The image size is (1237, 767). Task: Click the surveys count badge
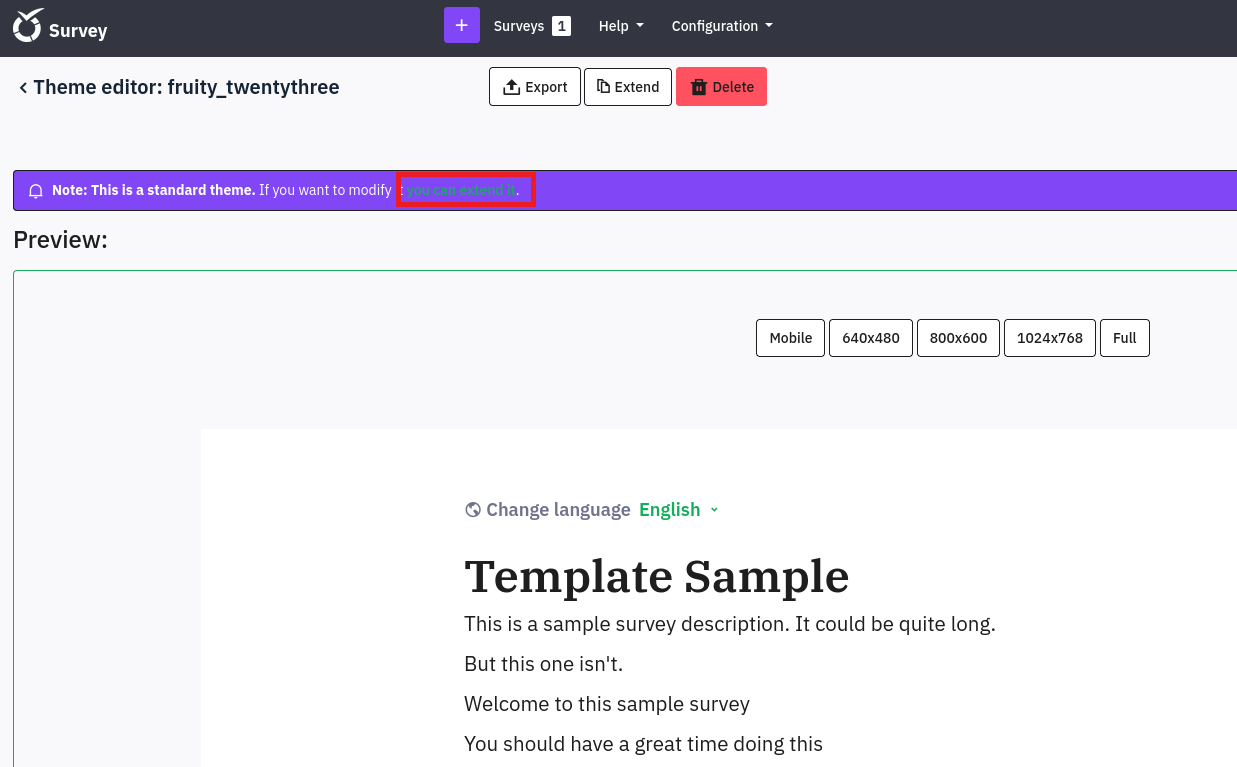click(x=561, y=26)
